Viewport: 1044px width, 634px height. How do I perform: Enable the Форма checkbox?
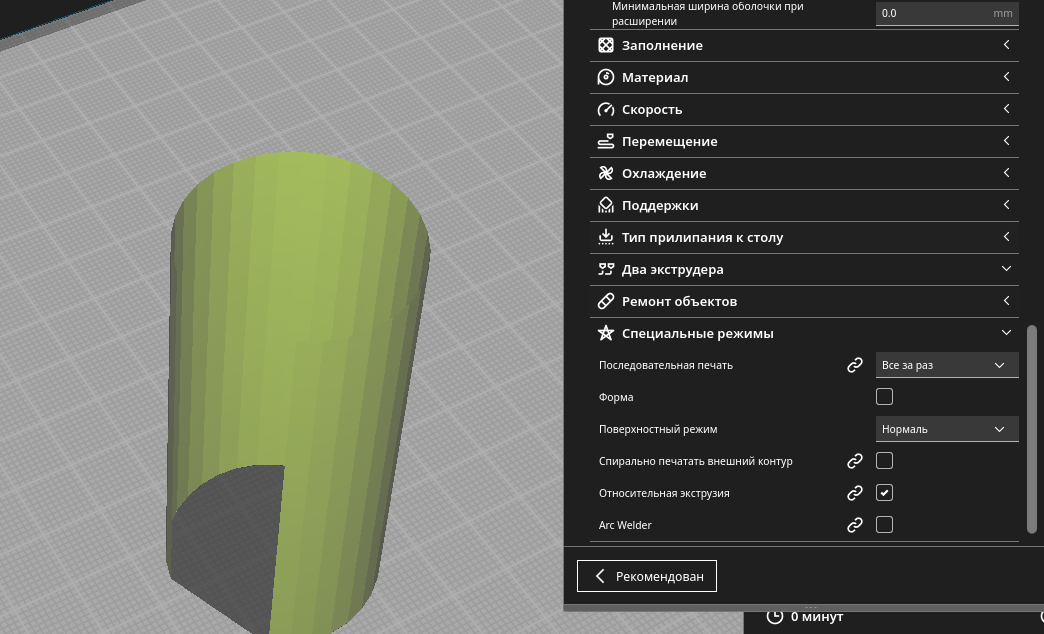click(884, 397)
